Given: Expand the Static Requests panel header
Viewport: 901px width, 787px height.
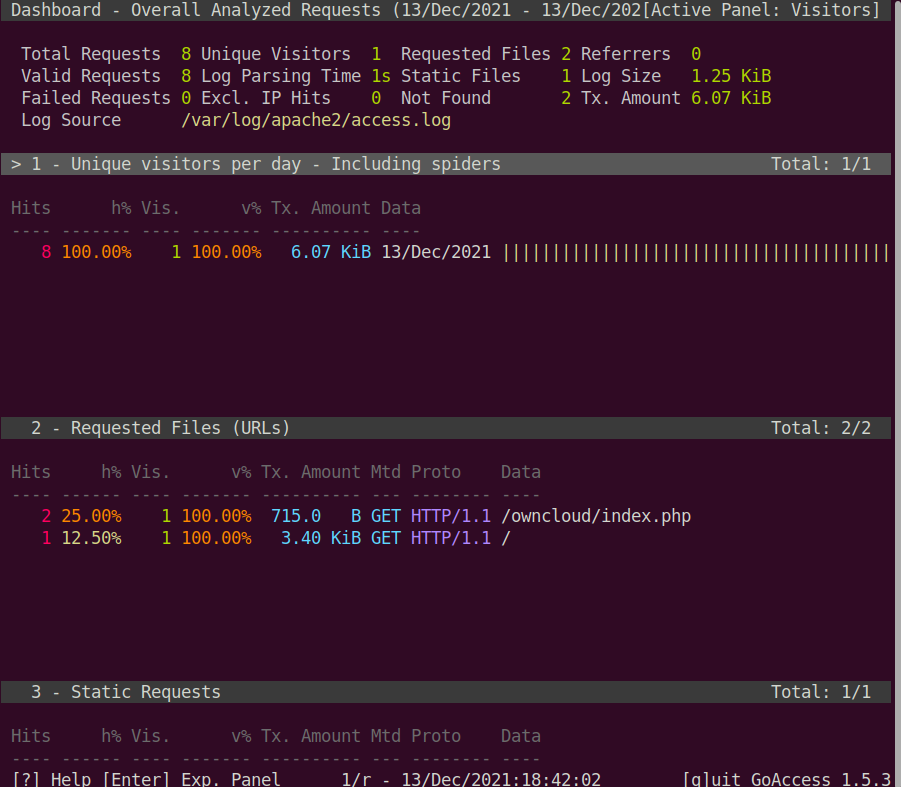Looking at the screenshot, I should tap(445, 692).
